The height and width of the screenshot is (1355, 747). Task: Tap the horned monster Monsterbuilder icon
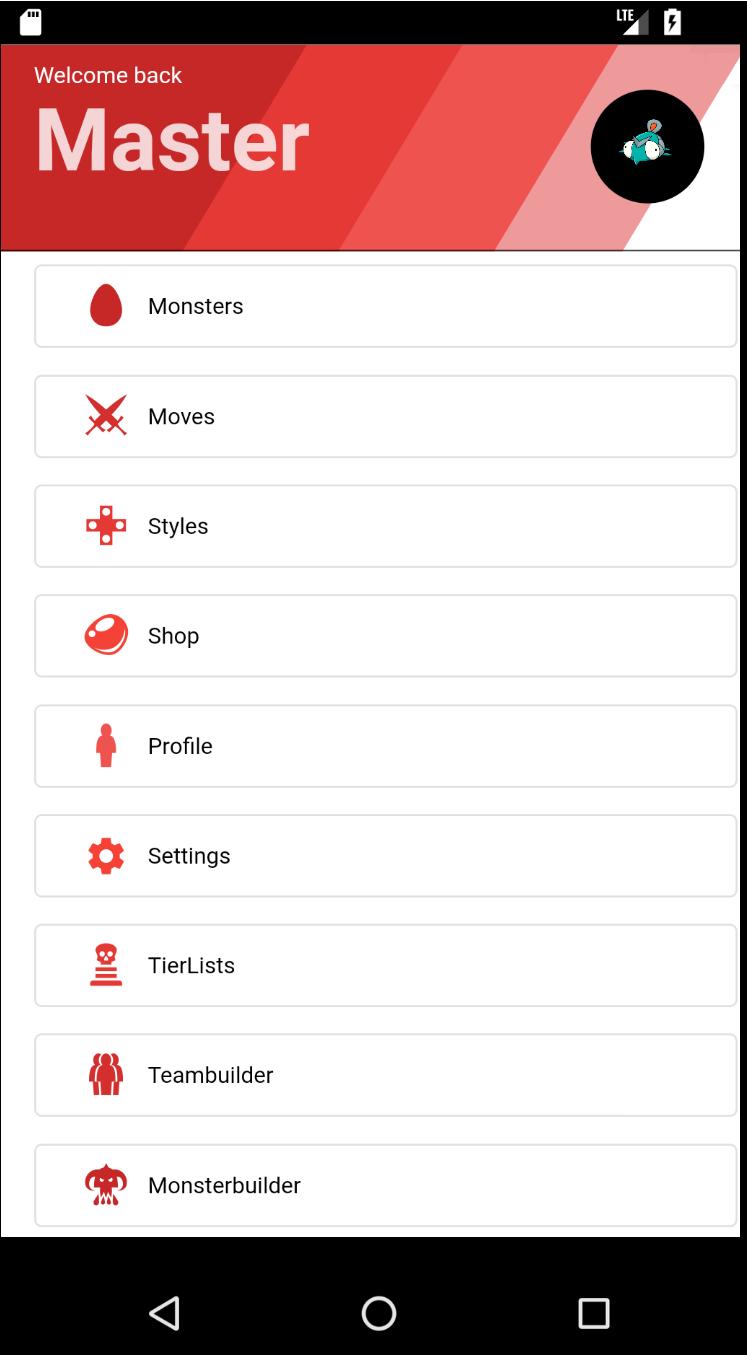click(x=106, y=1185)
